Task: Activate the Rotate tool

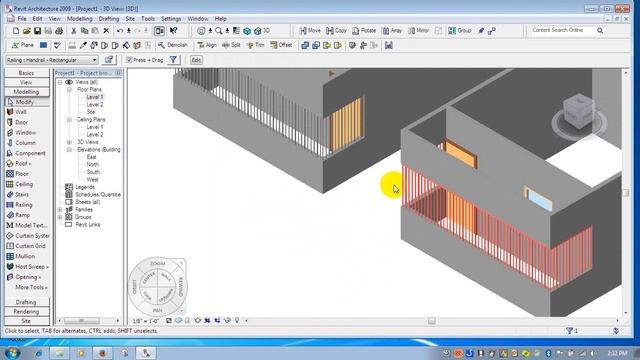Action: 364,31
